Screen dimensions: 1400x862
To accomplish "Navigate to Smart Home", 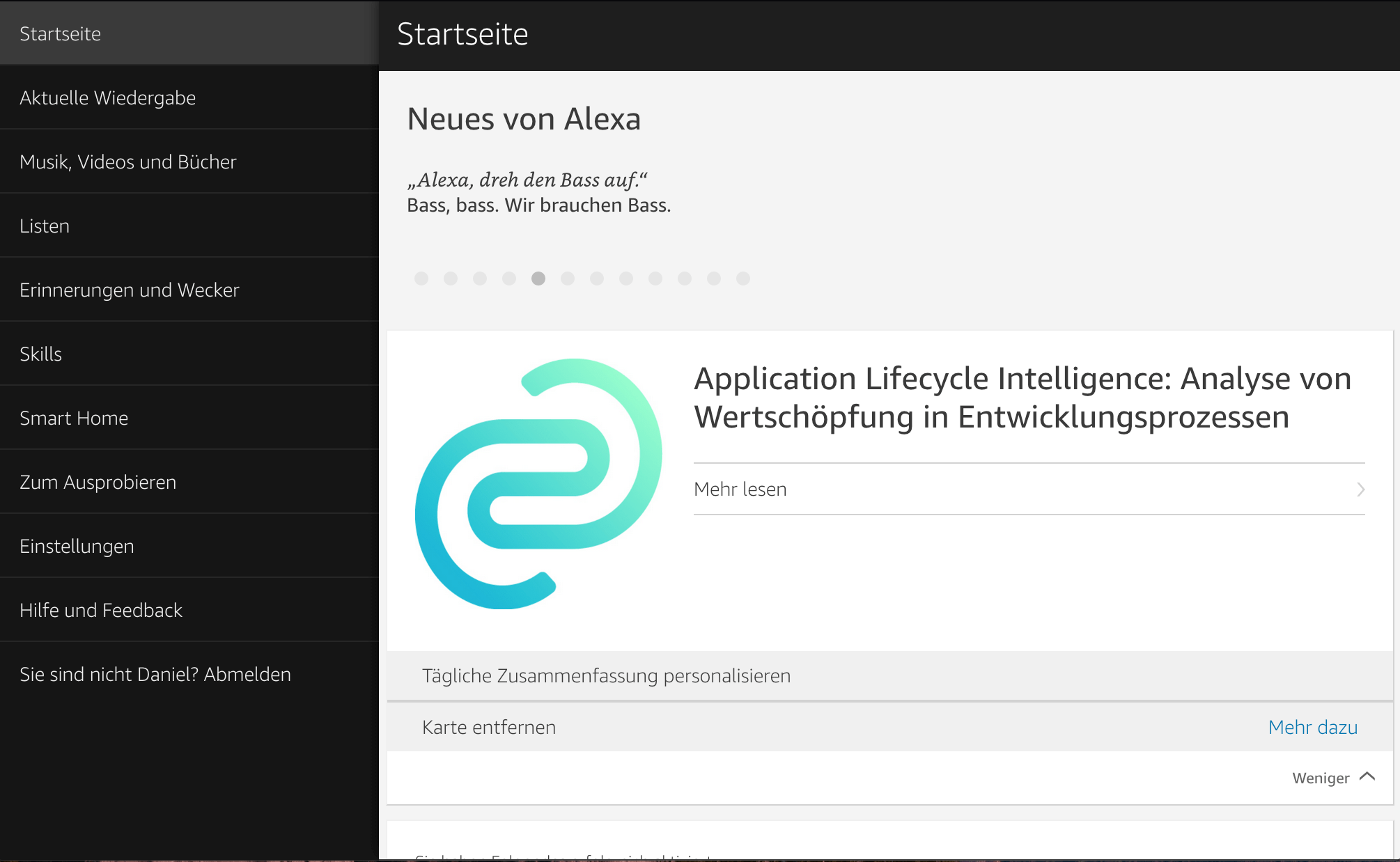I will click(x=74, y=418).
